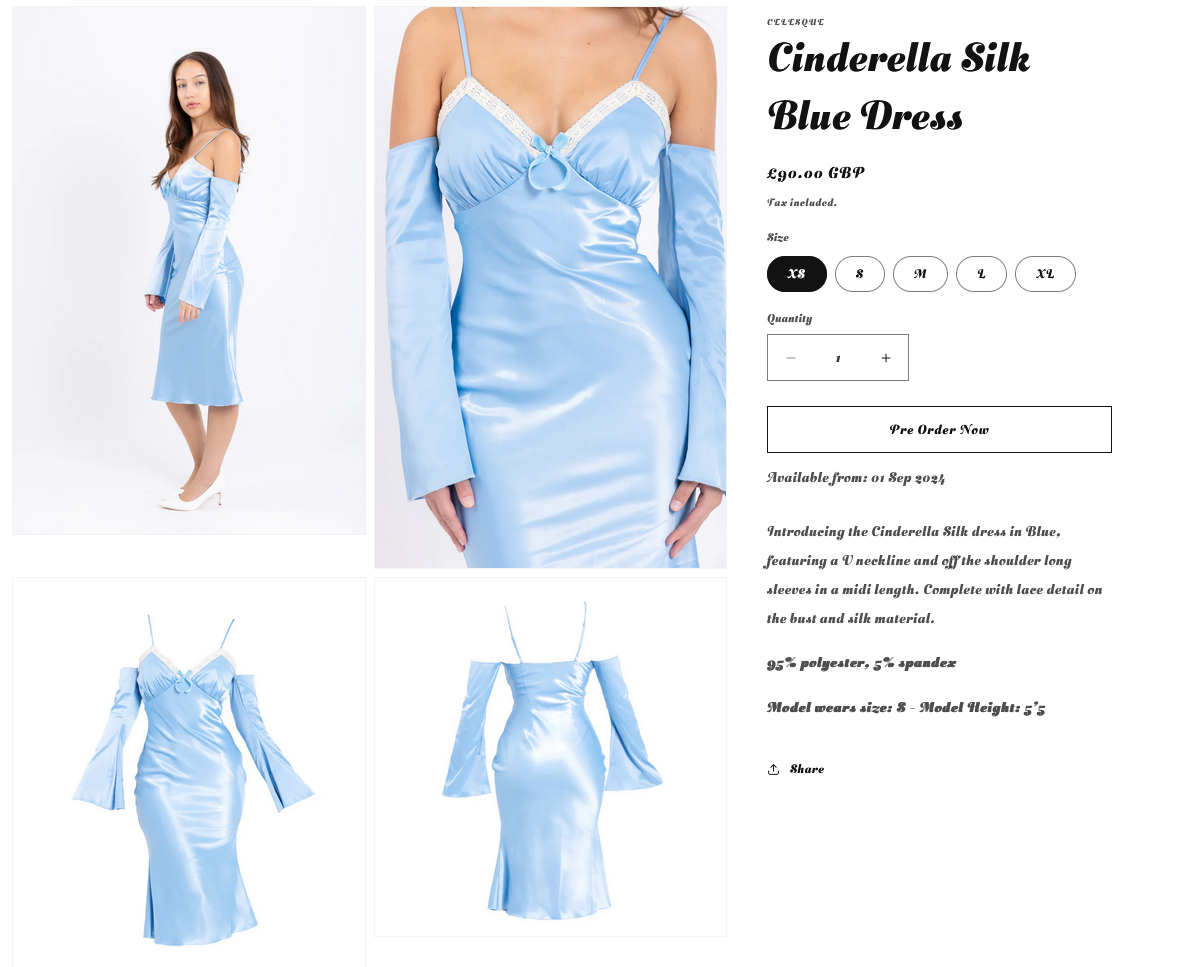The height and width of the screenshot is (967, 1181).
Task: Choose the XL size pill
Action: point(1045,274)
